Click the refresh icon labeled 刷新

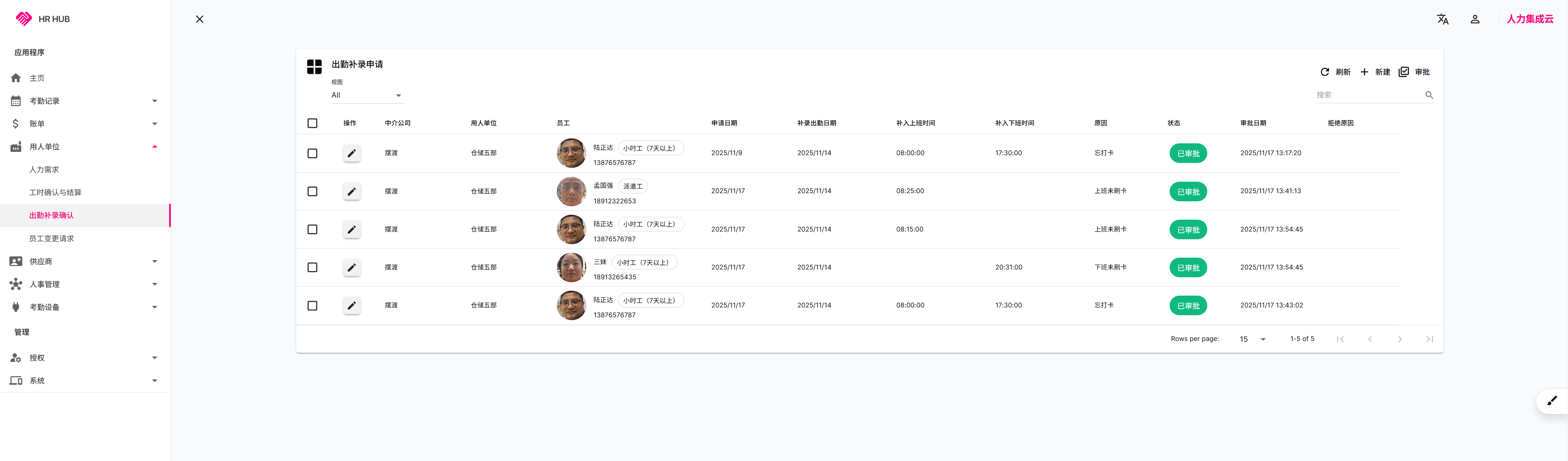point(1325,72)
